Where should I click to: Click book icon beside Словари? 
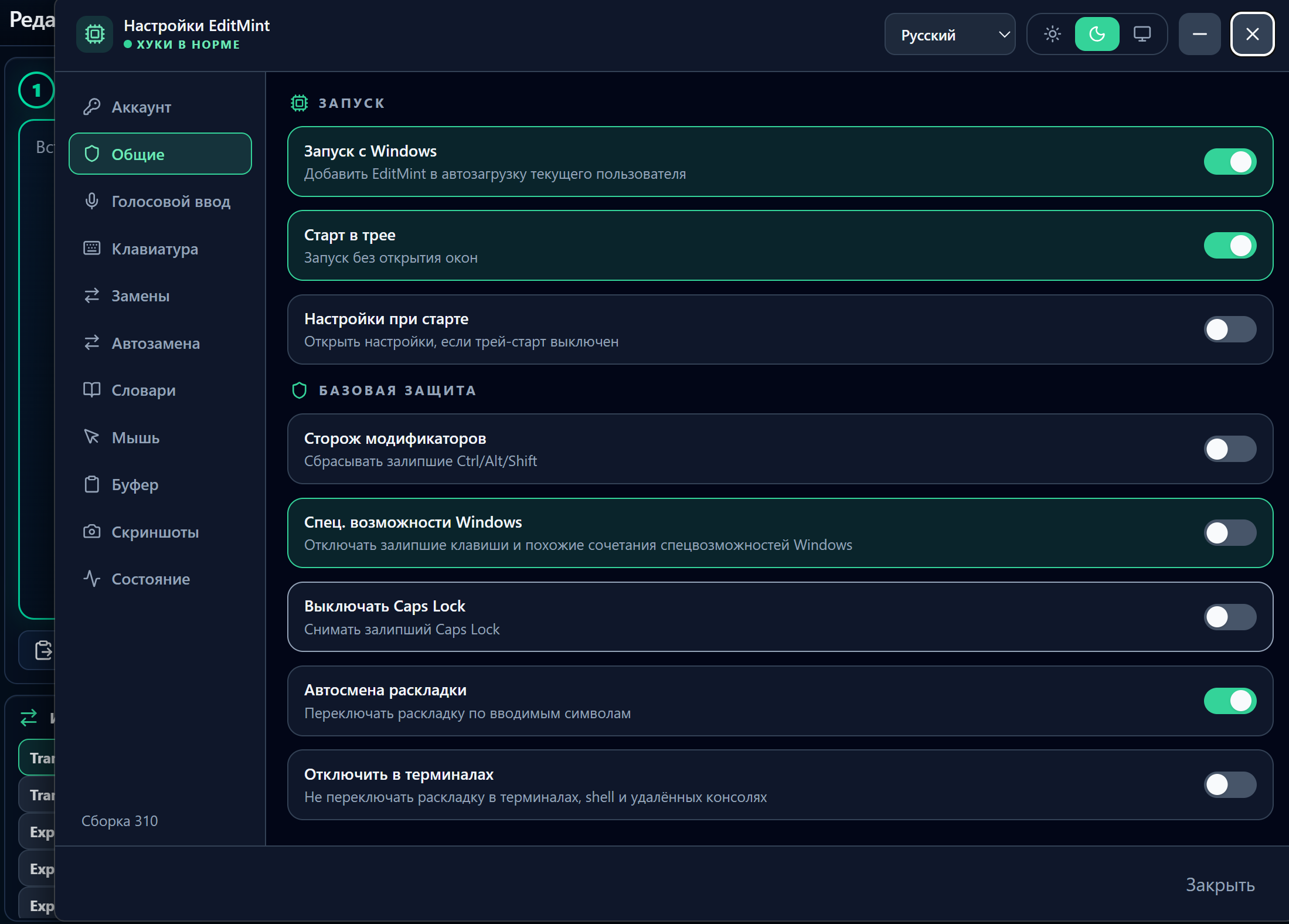pos(91,390)
